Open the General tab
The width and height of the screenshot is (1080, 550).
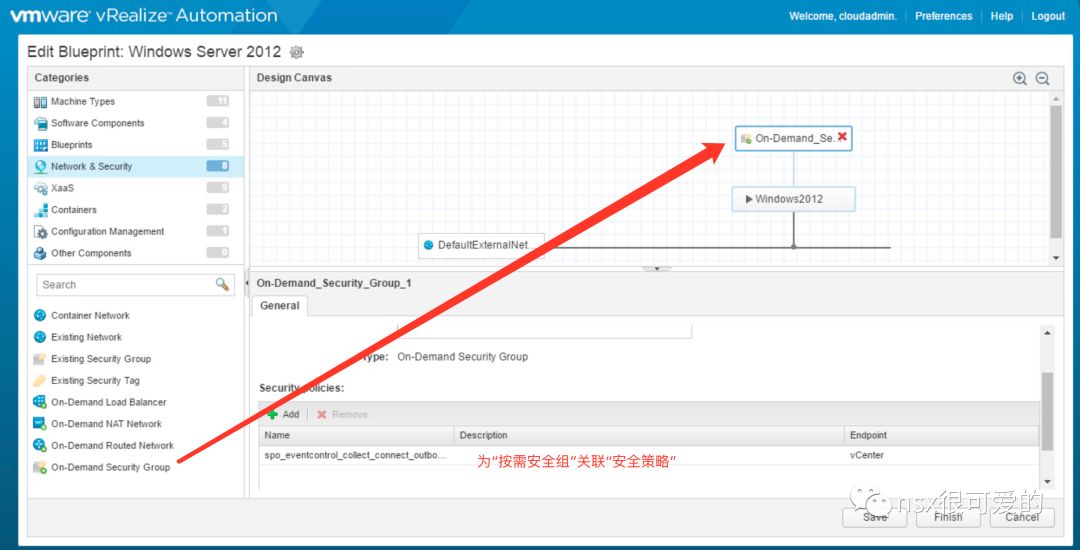point(280,306)
